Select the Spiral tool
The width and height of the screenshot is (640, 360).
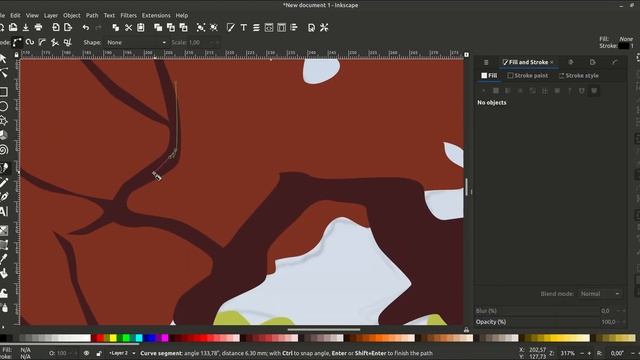[4, 150]
